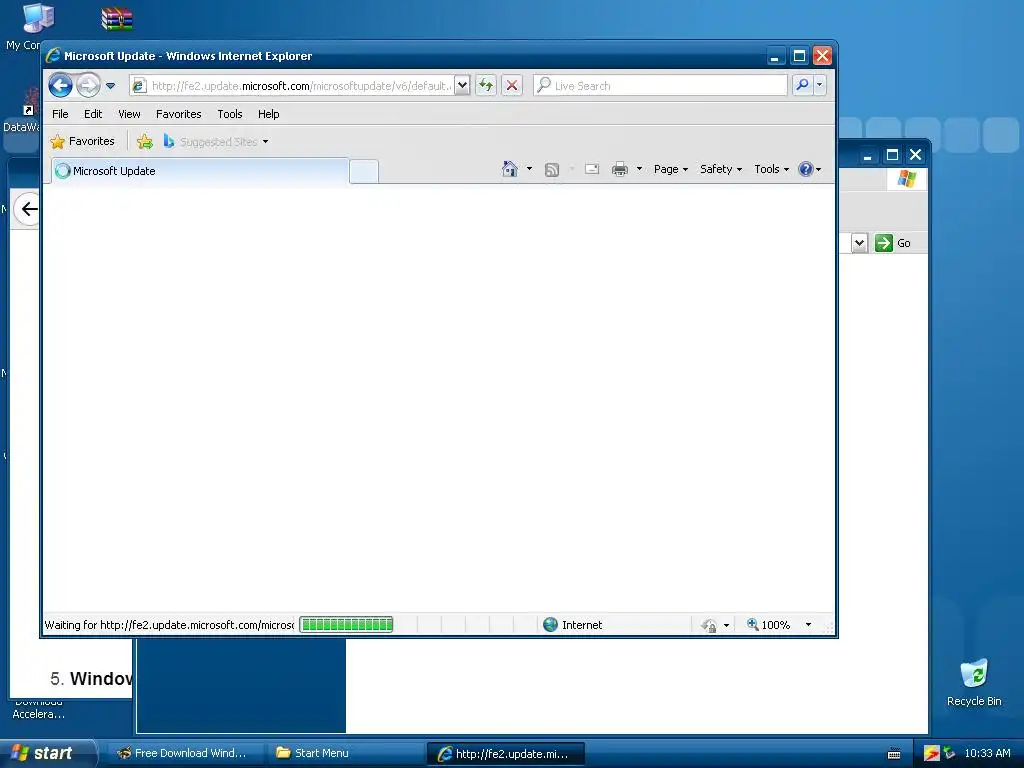Screen dimensions: 1024x768
Task: Open the Help menu
Action: pos(268,114)
